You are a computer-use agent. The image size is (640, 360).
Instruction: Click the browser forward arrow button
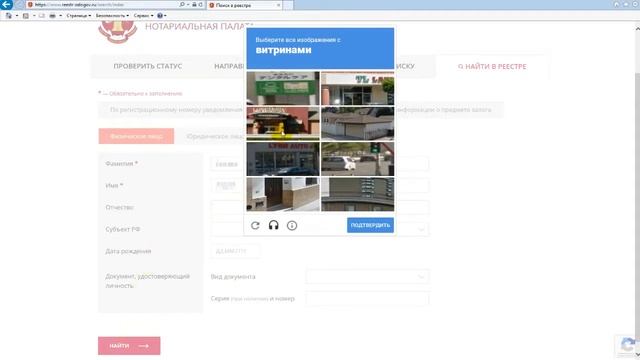(x=19, y=4)
